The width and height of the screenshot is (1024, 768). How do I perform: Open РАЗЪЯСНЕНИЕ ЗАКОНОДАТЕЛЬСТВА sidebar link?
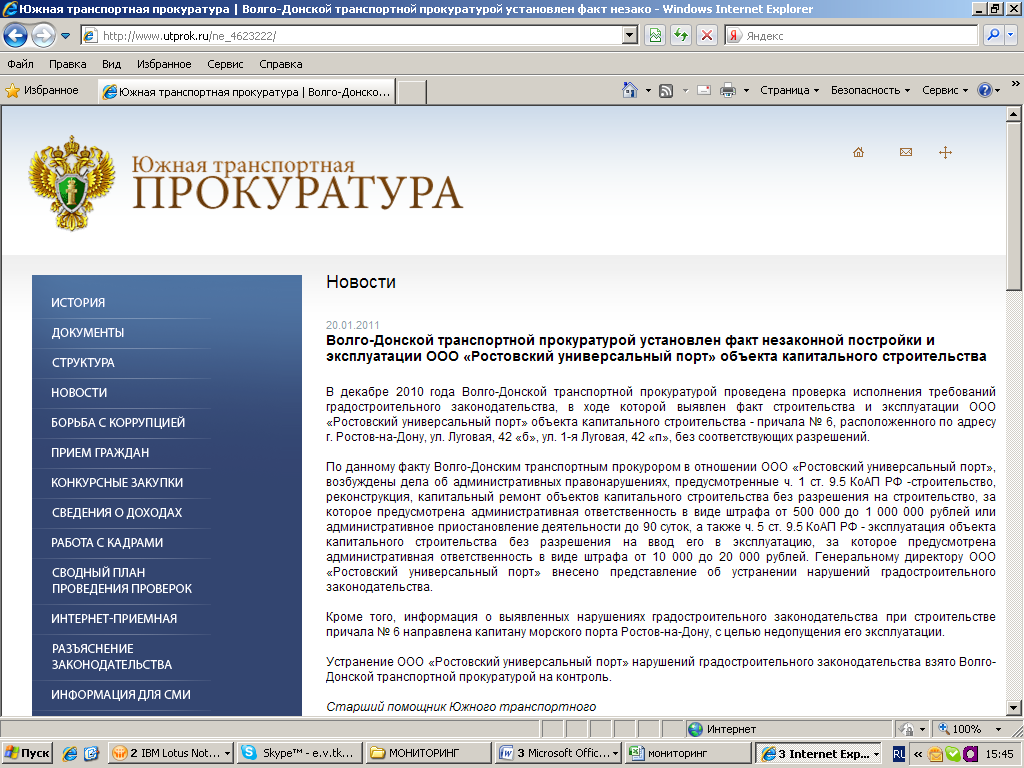point(112,657)
